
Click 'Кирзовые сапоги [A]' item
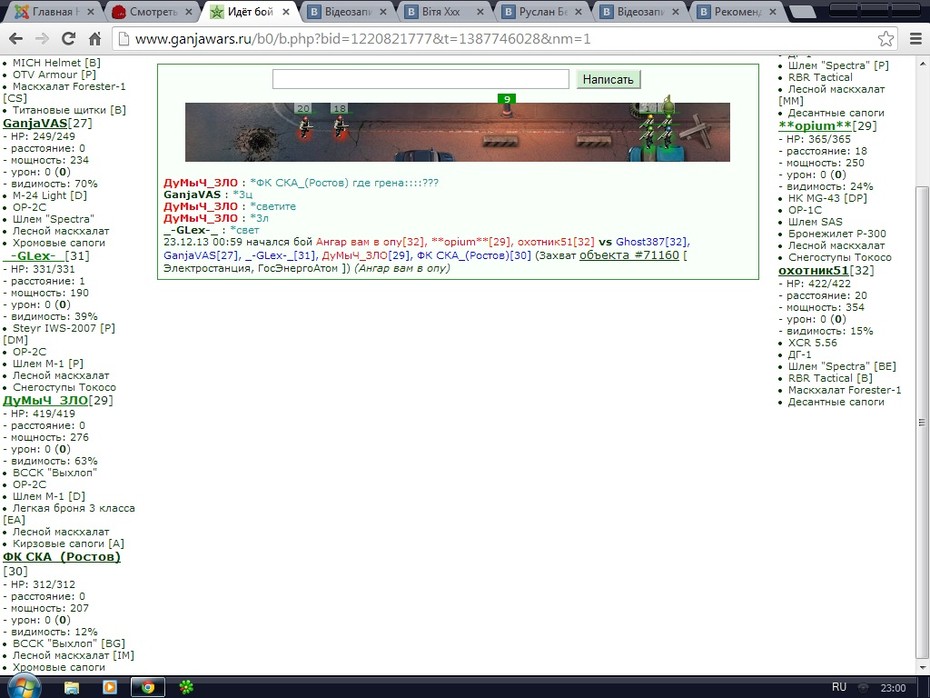pos(68,544)
